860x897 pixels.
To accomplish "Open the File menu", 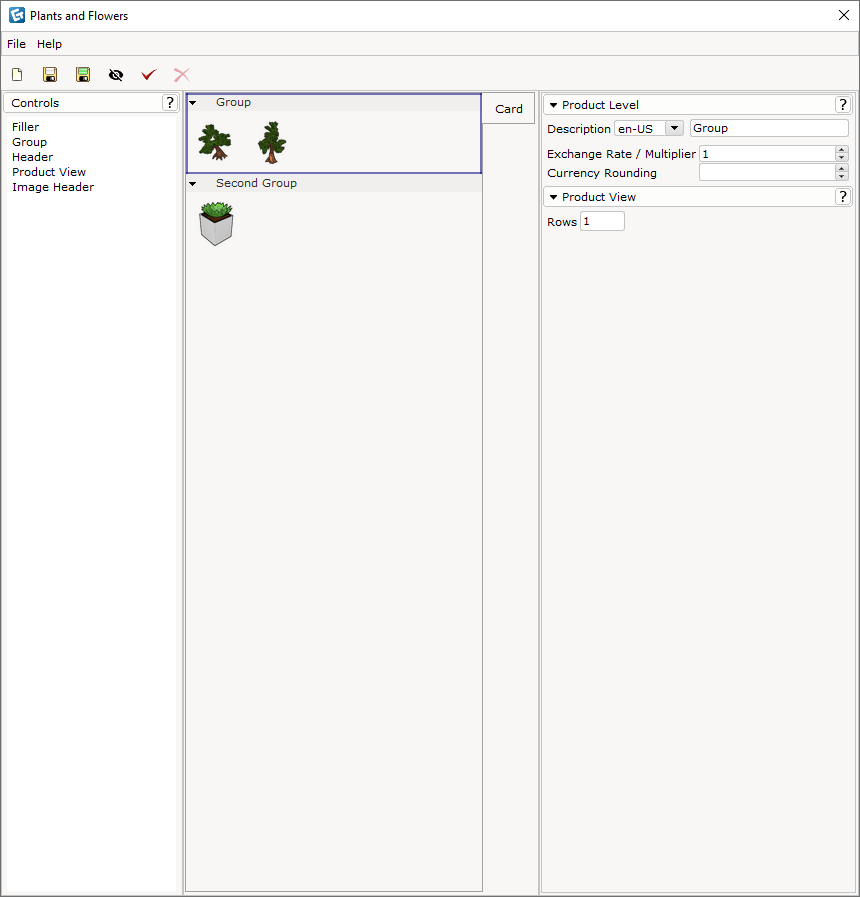I will click(16, 44).
